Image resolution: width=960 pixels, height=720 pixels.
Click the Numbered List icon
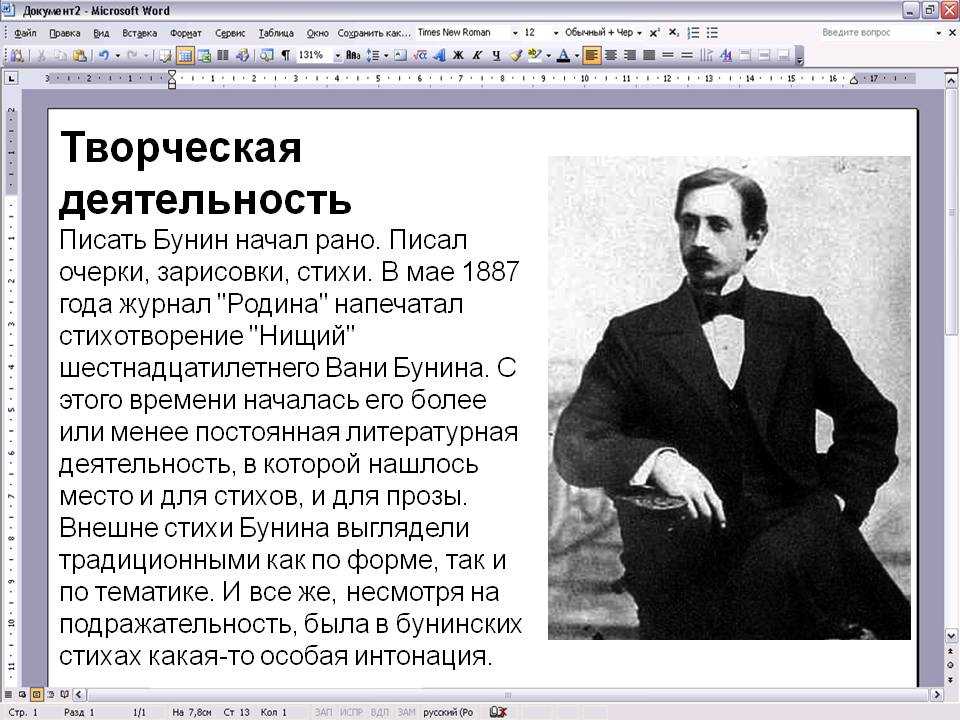(693, 32)
